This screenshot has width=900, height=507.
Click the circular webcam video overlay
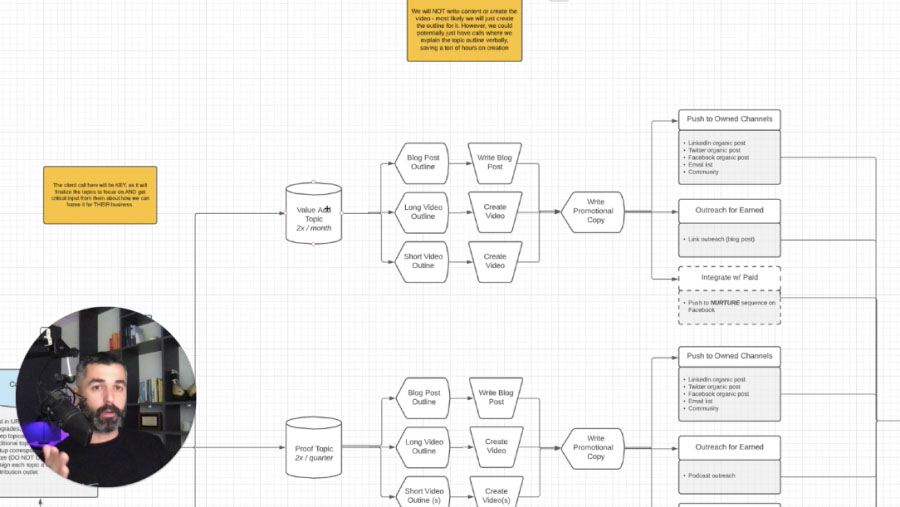tap(106, 397)
